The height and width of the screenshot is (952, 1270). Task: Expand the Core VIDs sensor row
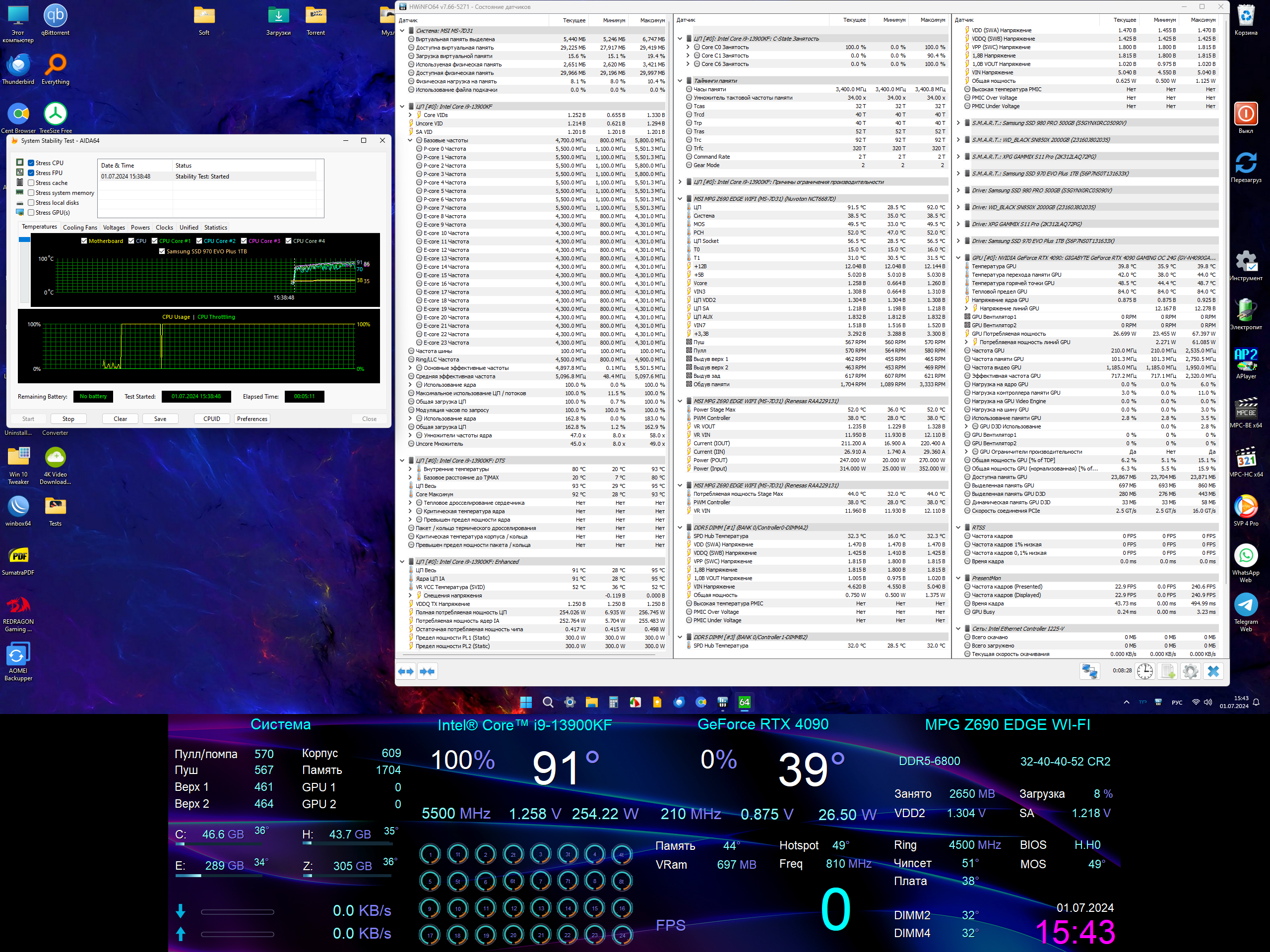[410, 116]
